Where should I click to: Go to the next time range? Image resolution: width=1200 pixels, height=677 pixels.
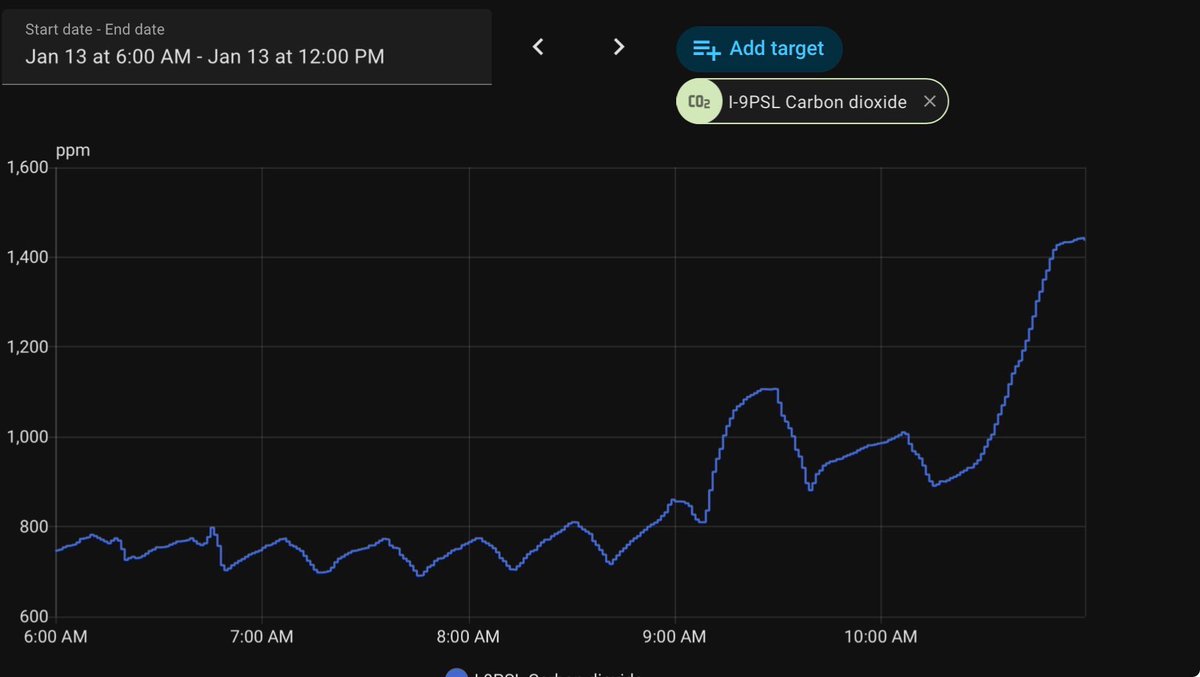[x=619, y=47]
